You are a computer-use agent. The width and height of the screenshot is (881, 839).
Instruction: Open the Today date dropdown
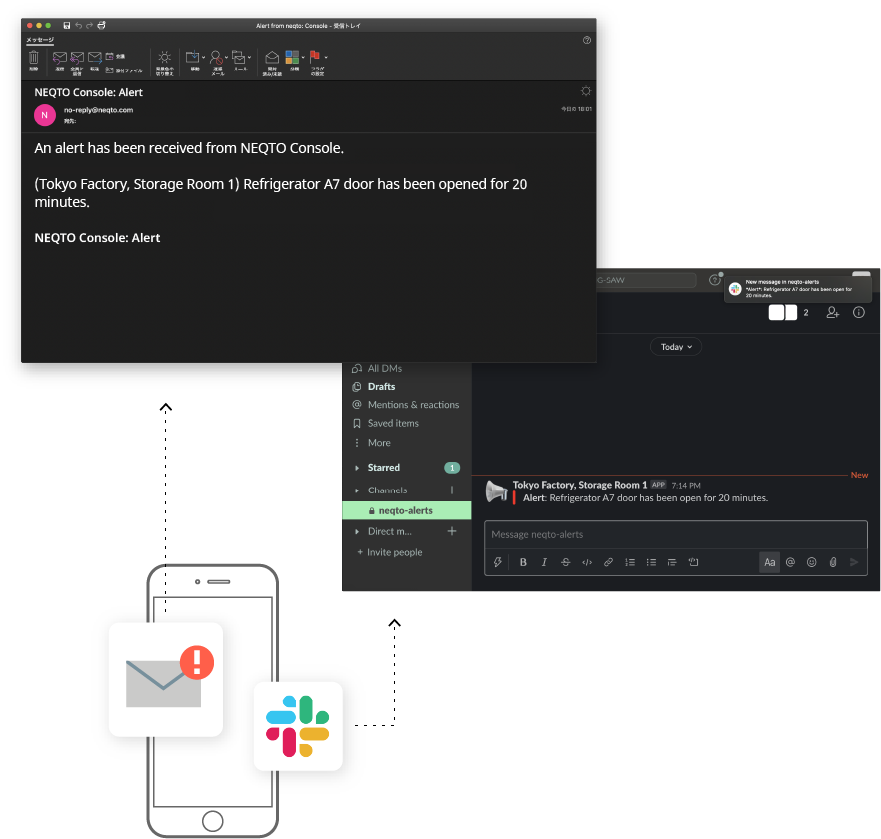(676, 347)
